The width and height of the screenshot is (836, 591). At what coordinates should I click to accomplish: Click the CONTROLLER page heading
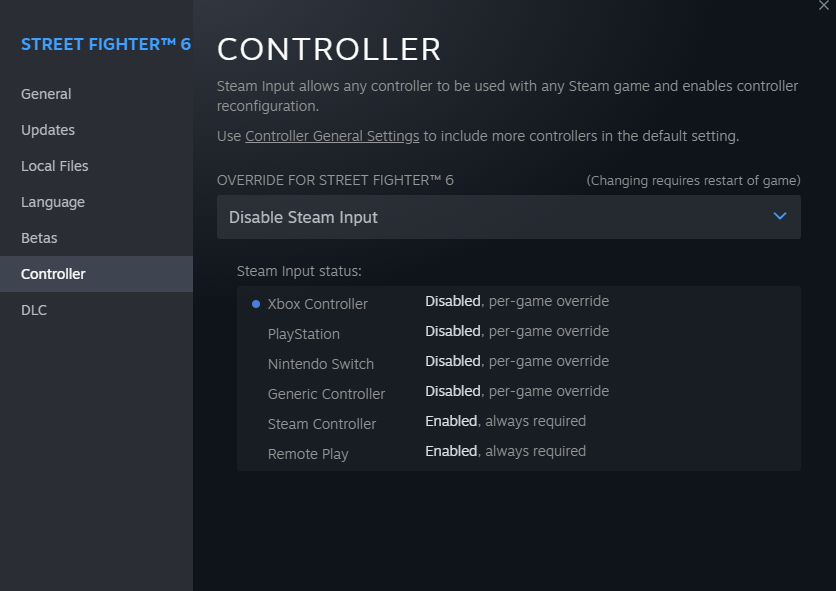point(329,49)
